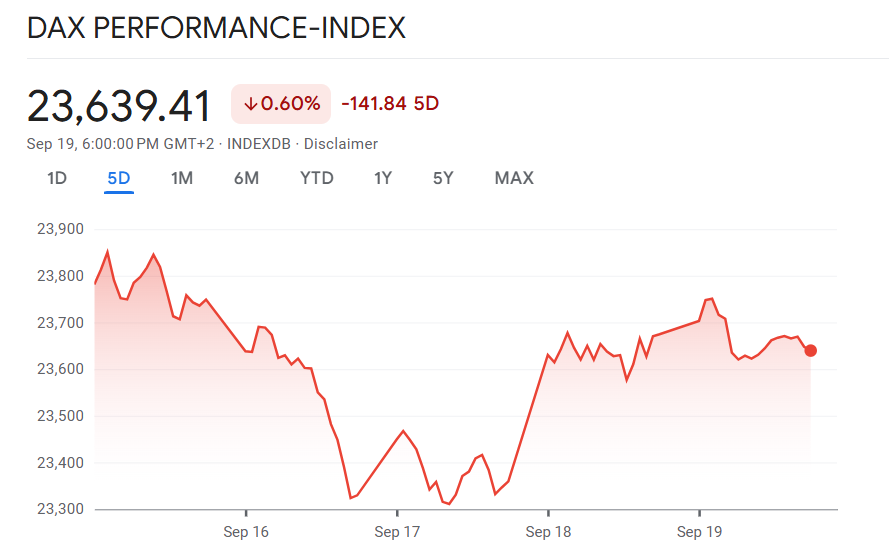Switch chart to 1M range
This screenshot has height=559, width=889.
point(182,178)
